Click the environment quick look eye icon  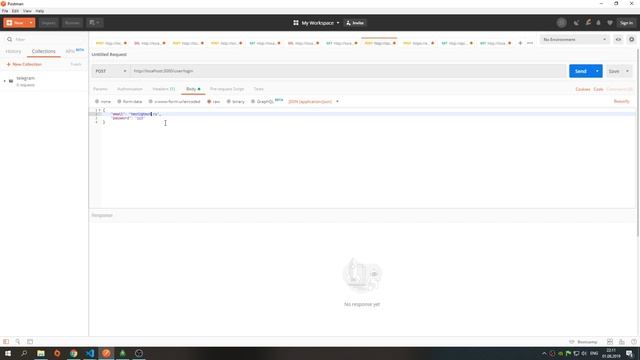(618, 39)
